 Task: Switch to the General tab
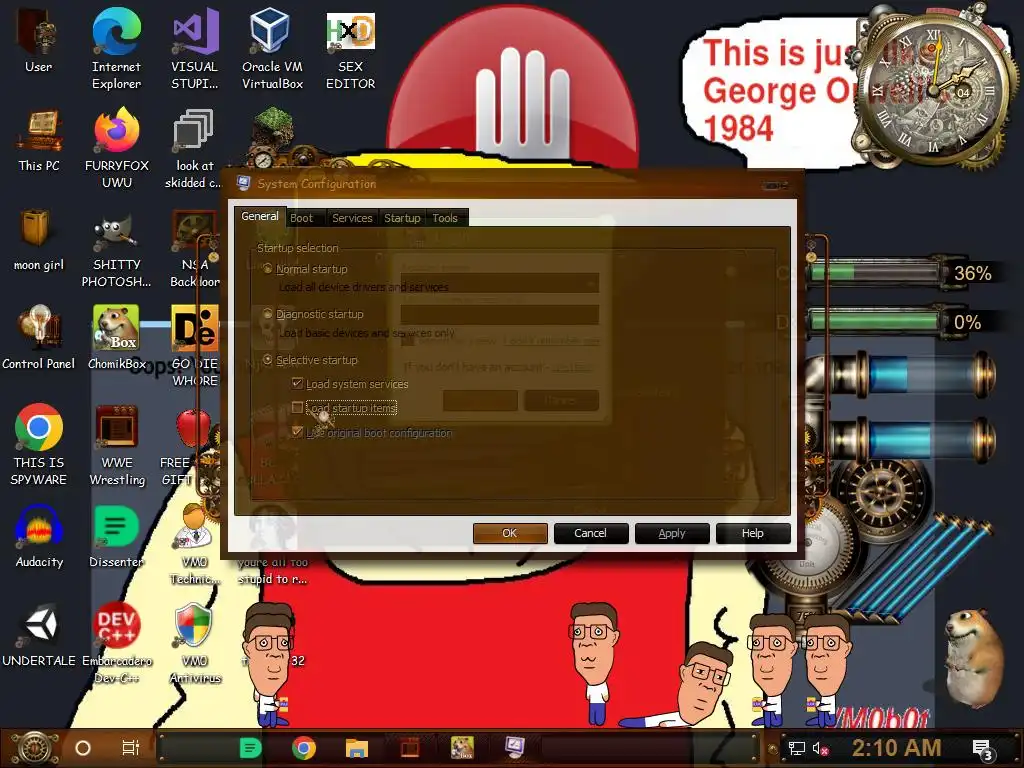tap(260, 216)
